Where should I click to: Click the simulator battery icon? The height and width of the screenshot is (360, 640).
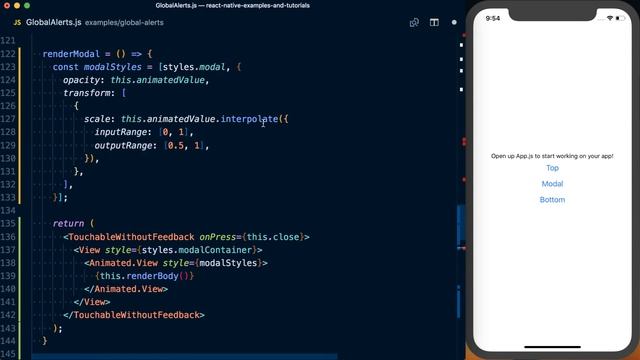click(x=620, y=18)
